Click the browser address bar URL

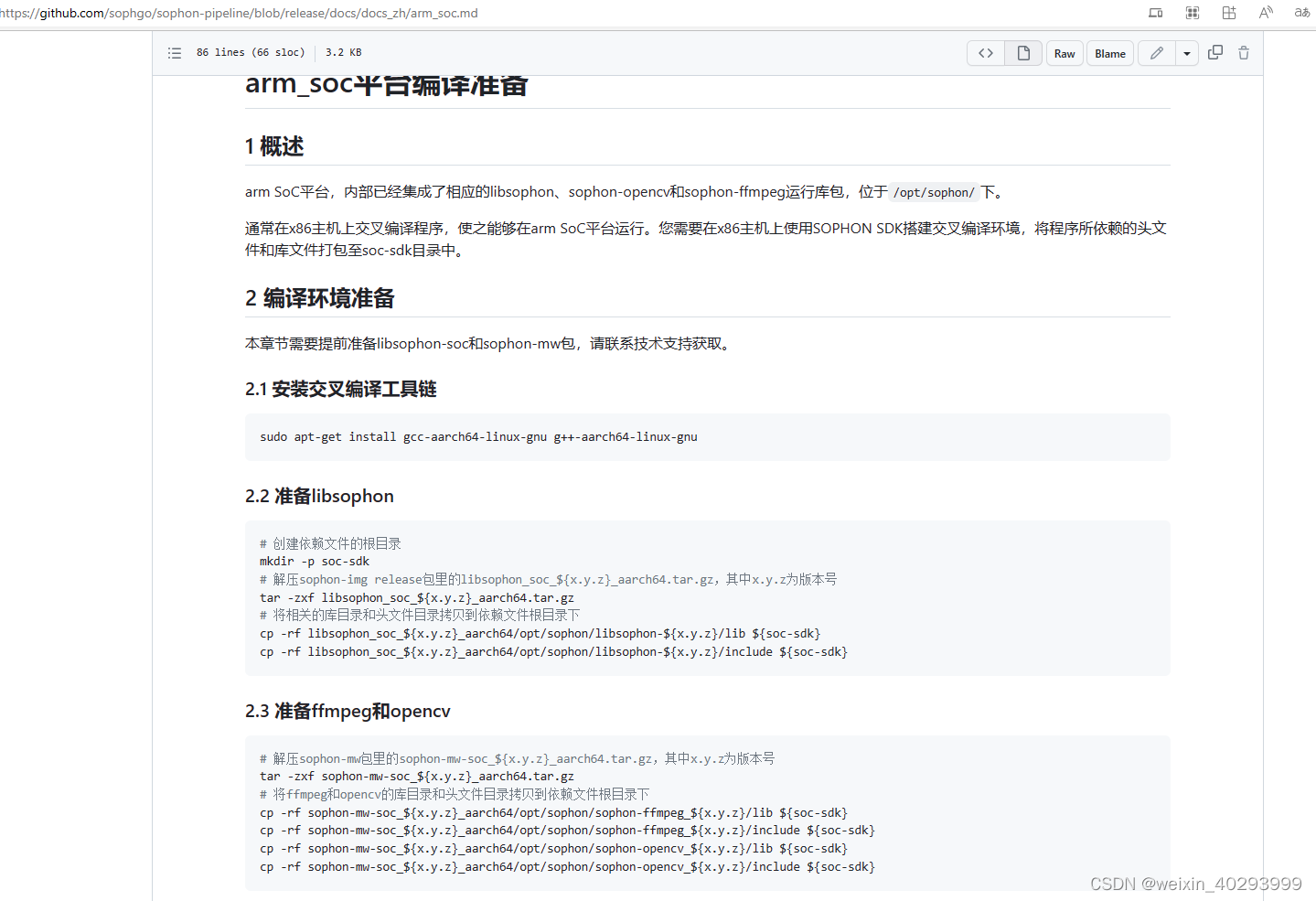pyautogui.click(x=239, y=13)
